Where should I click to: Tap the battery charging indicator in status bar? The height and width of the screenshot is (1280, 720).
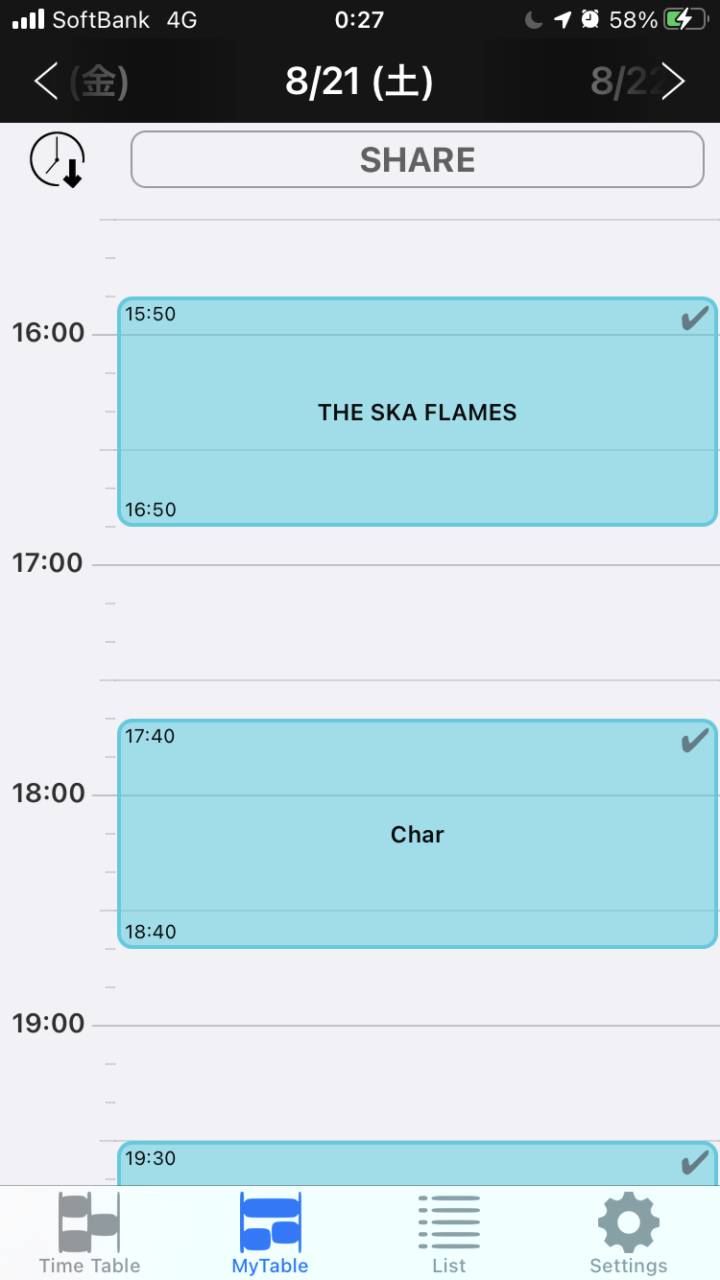(x=691, y=19)
